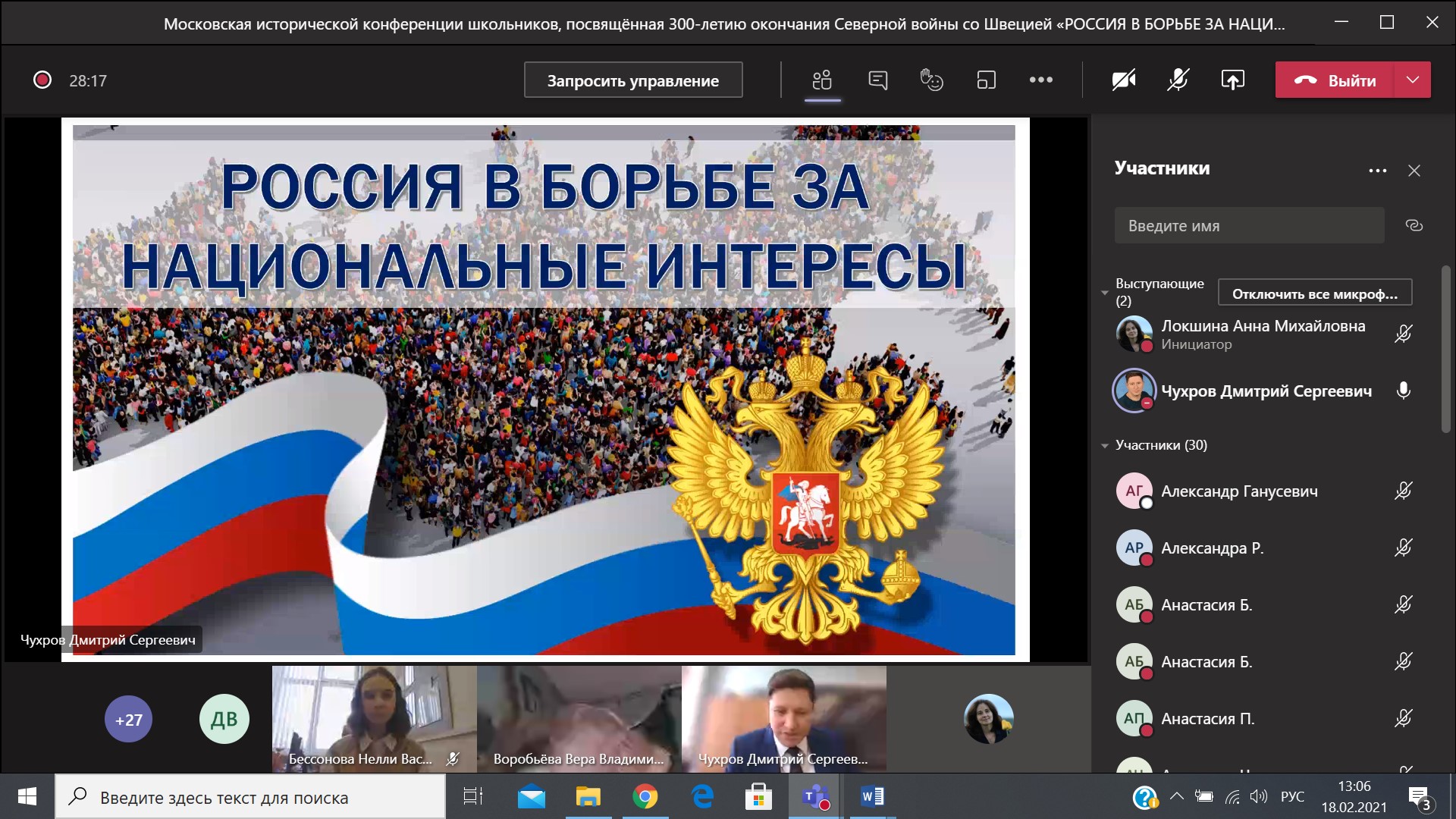Open the Windows Start menu

(27, 796)
